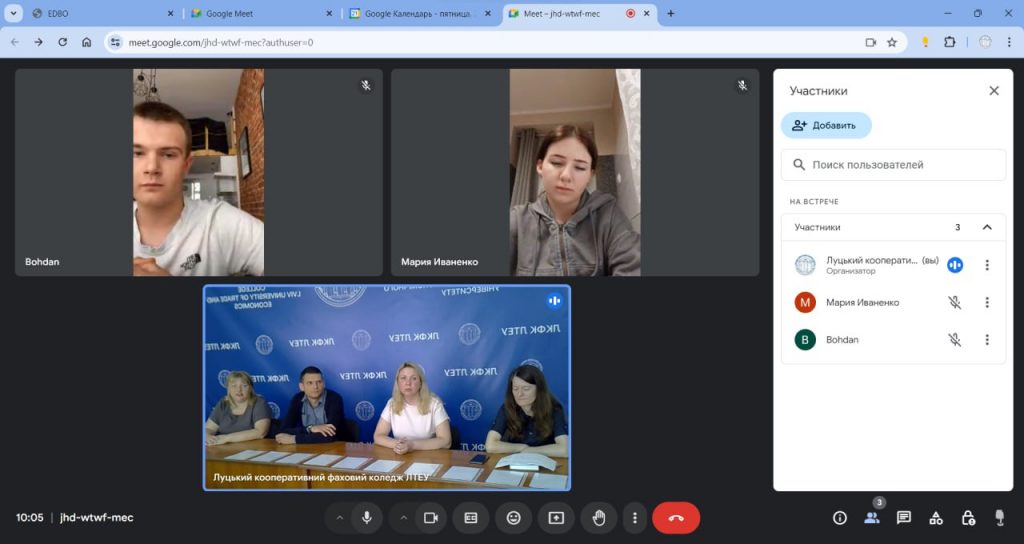1024x544 pixels.
Task: Open the activities panel
Action: coord(936,518)
